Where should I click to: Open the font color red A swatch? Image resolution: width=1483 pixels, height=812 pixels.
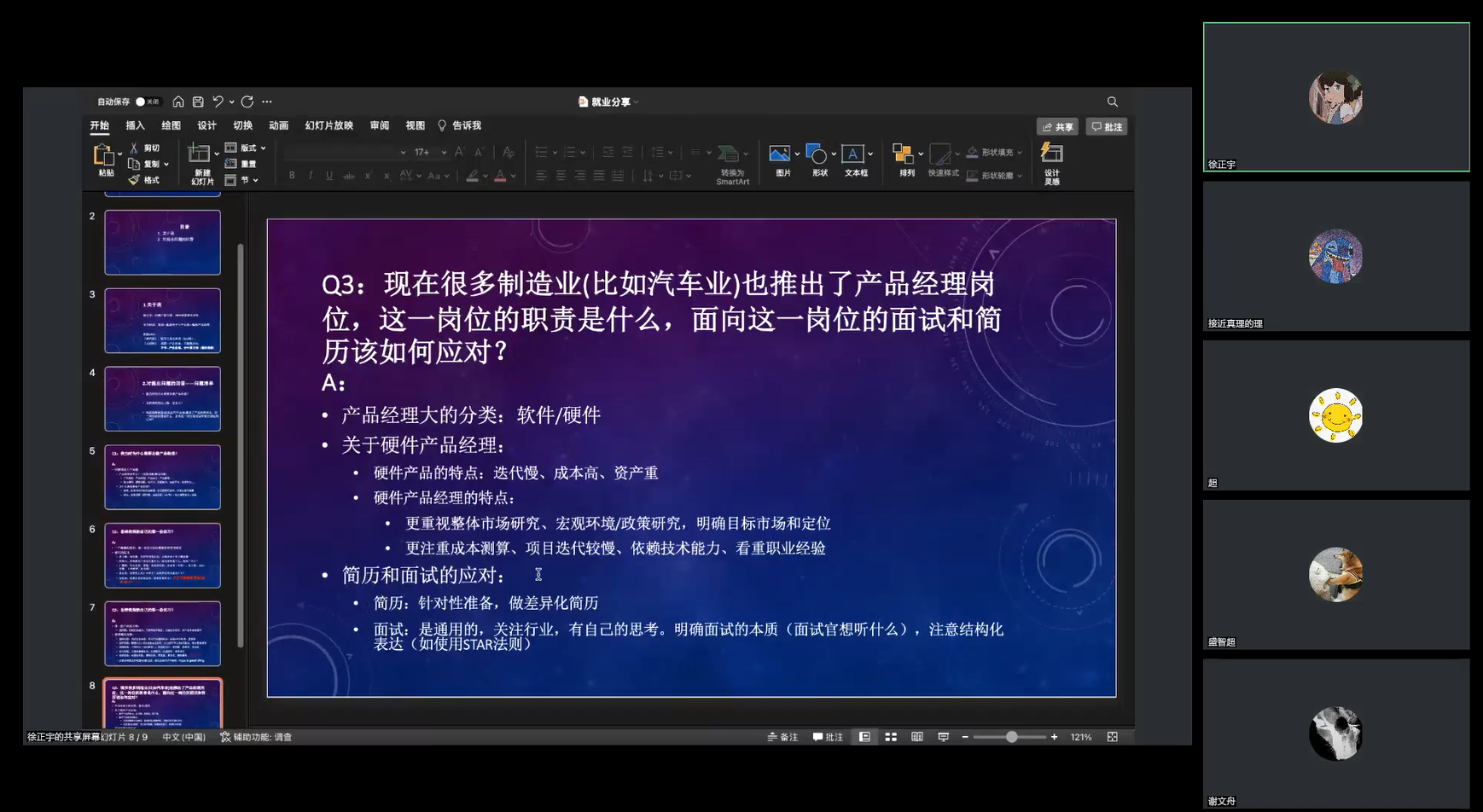pos(500,176)
